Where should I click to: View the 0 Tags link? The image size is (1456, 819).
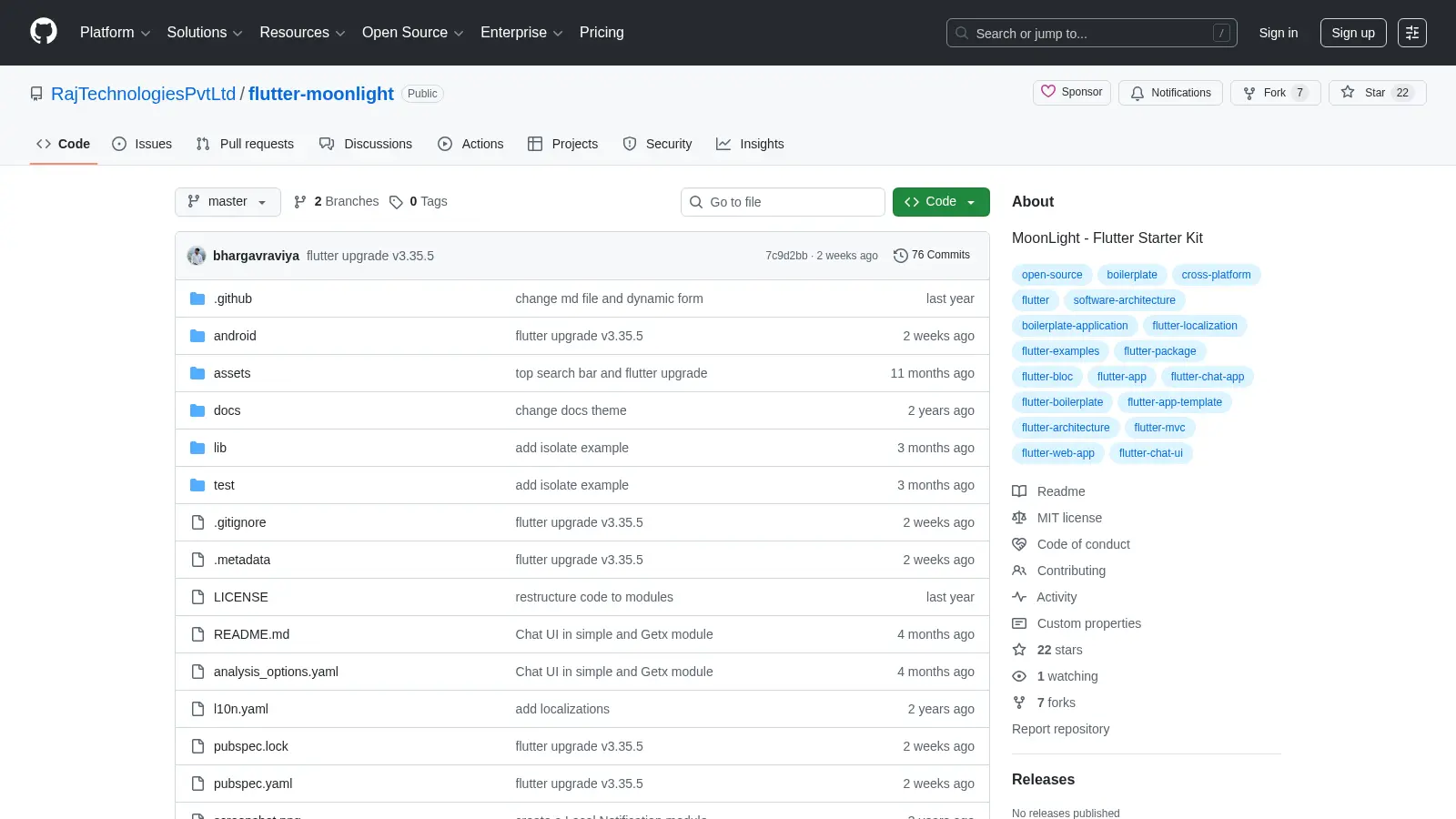(419, 202)
